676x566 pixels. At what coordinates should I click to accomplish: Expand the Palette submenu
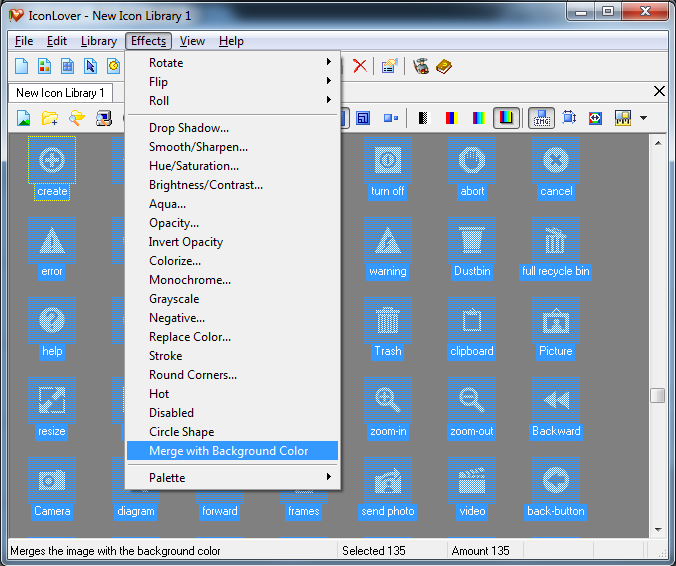(232, 477)
